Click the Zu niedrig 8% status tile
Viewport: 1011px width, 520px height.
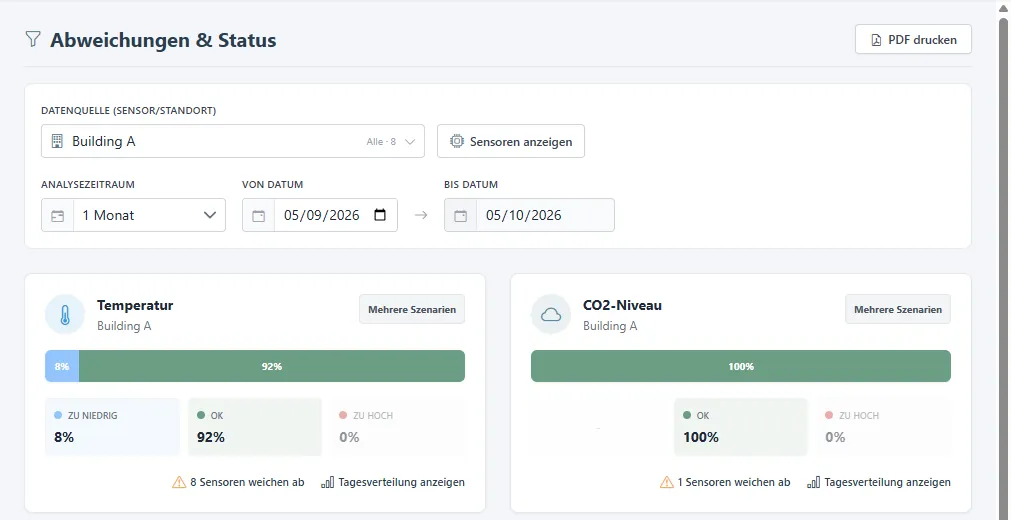tap(112, 426)
